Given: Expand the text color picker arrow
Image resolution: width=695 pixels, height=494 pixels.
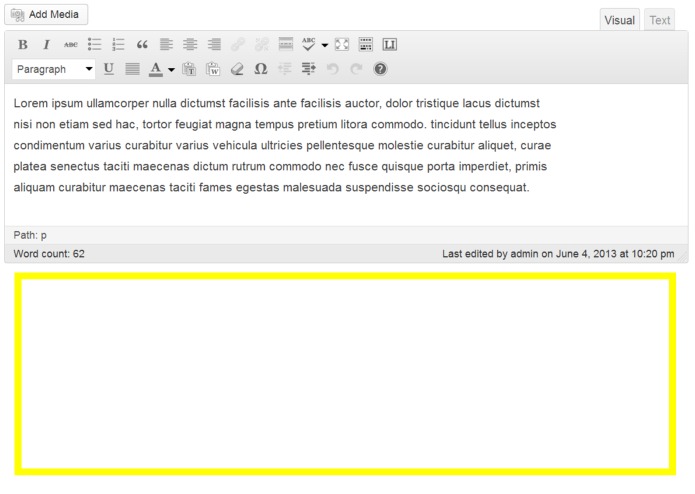Looking at the screenshot, I should (171, 69).
